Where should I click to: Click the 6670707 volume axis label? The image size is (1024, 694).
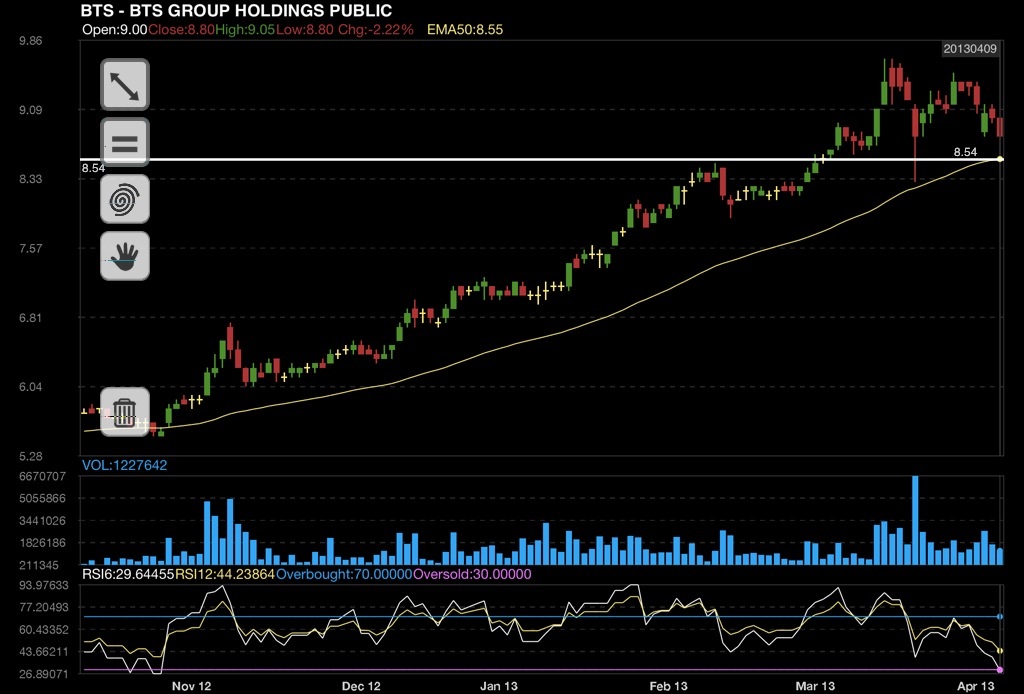tap(42, 477)
